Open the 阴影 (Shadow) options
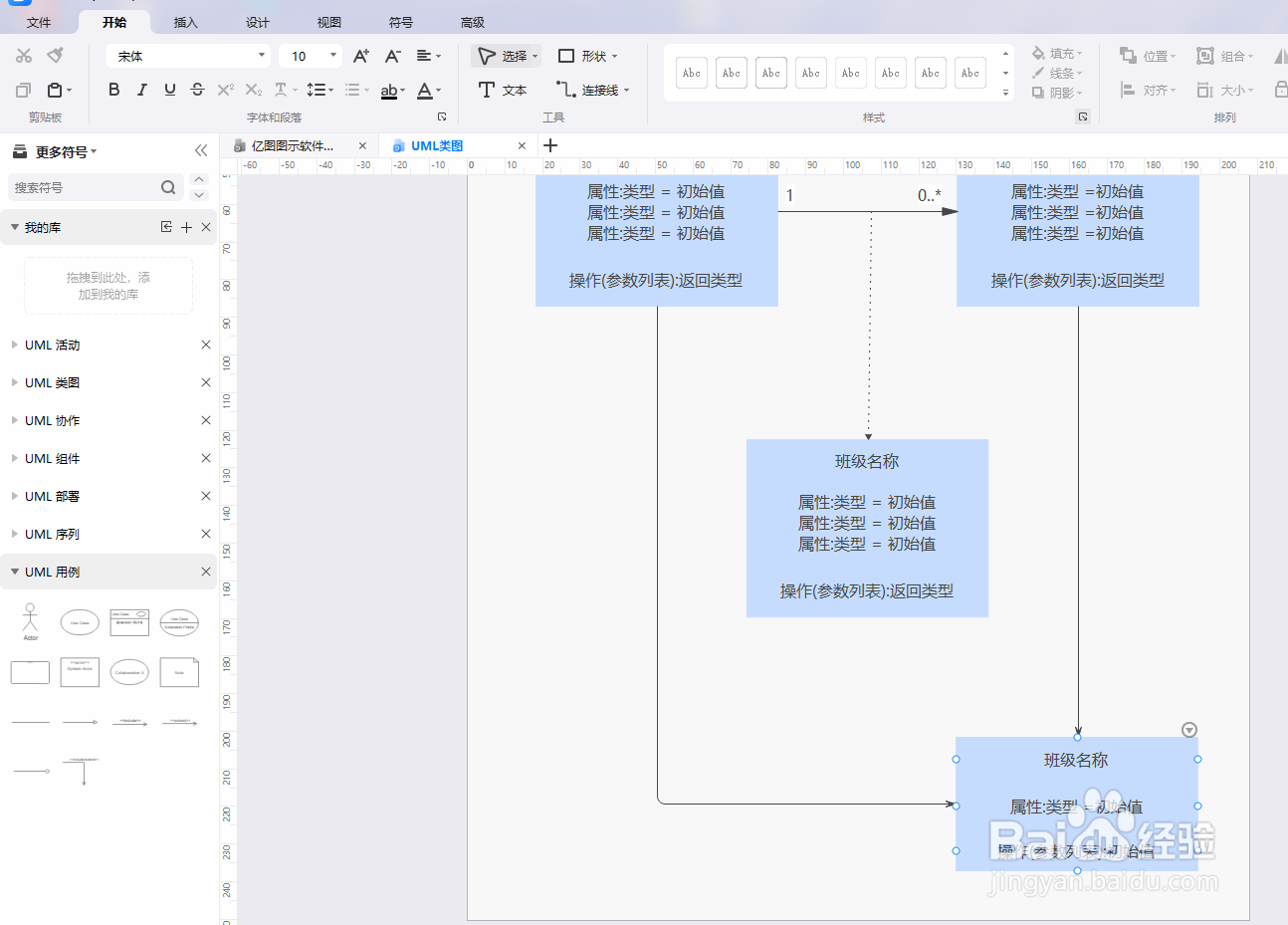Viewport: 1288px width, 925px height. [1057, 93]
